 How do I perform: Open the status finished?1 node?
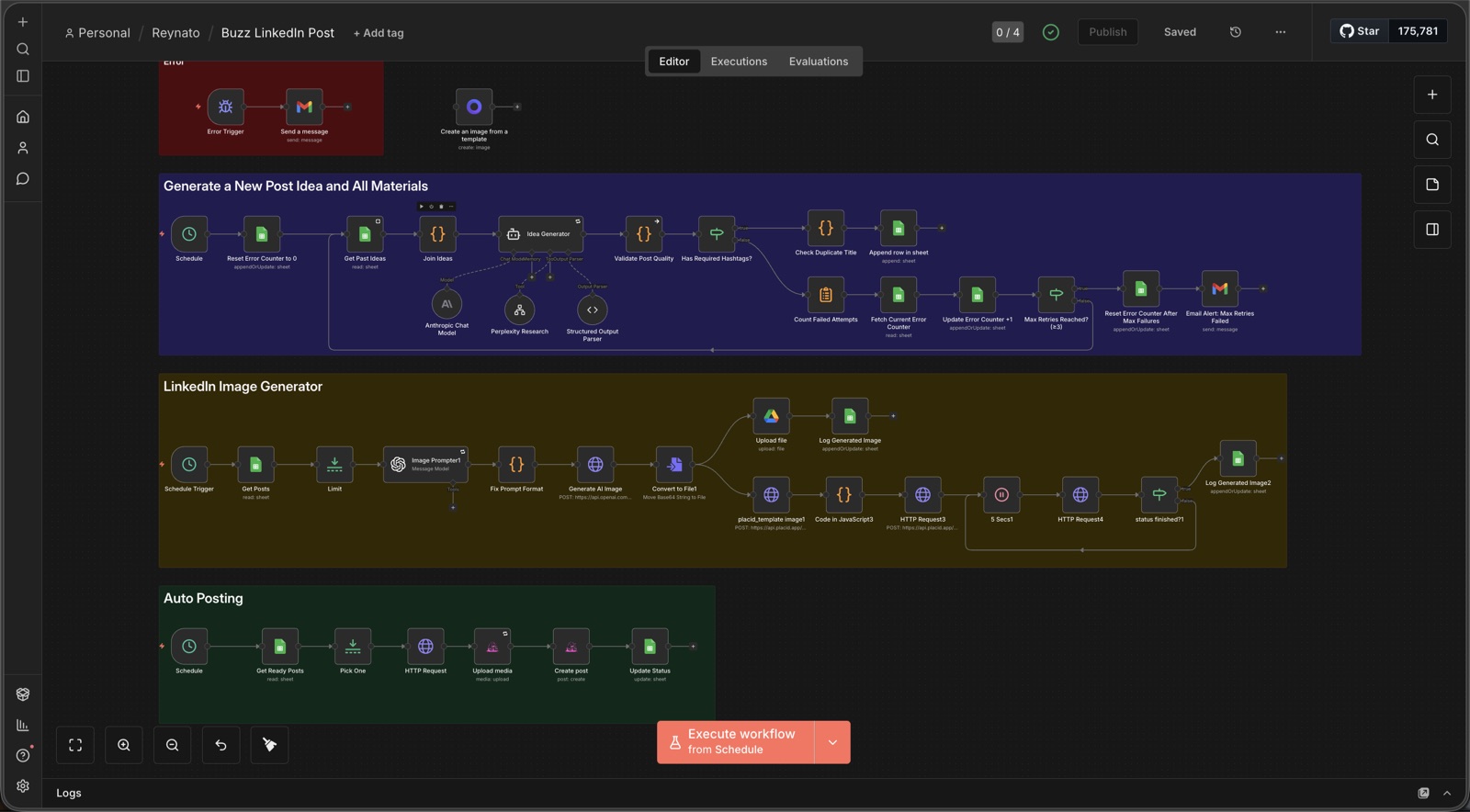tap(1159, 495)
